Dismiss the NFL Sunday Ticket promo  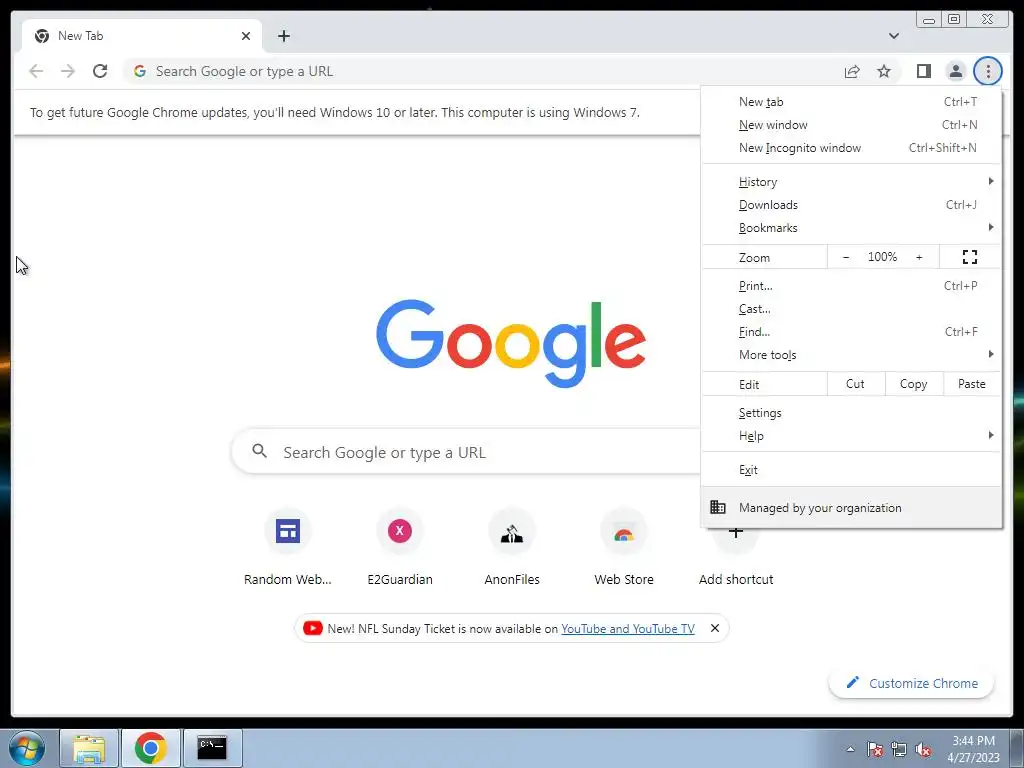pos(715,628)
